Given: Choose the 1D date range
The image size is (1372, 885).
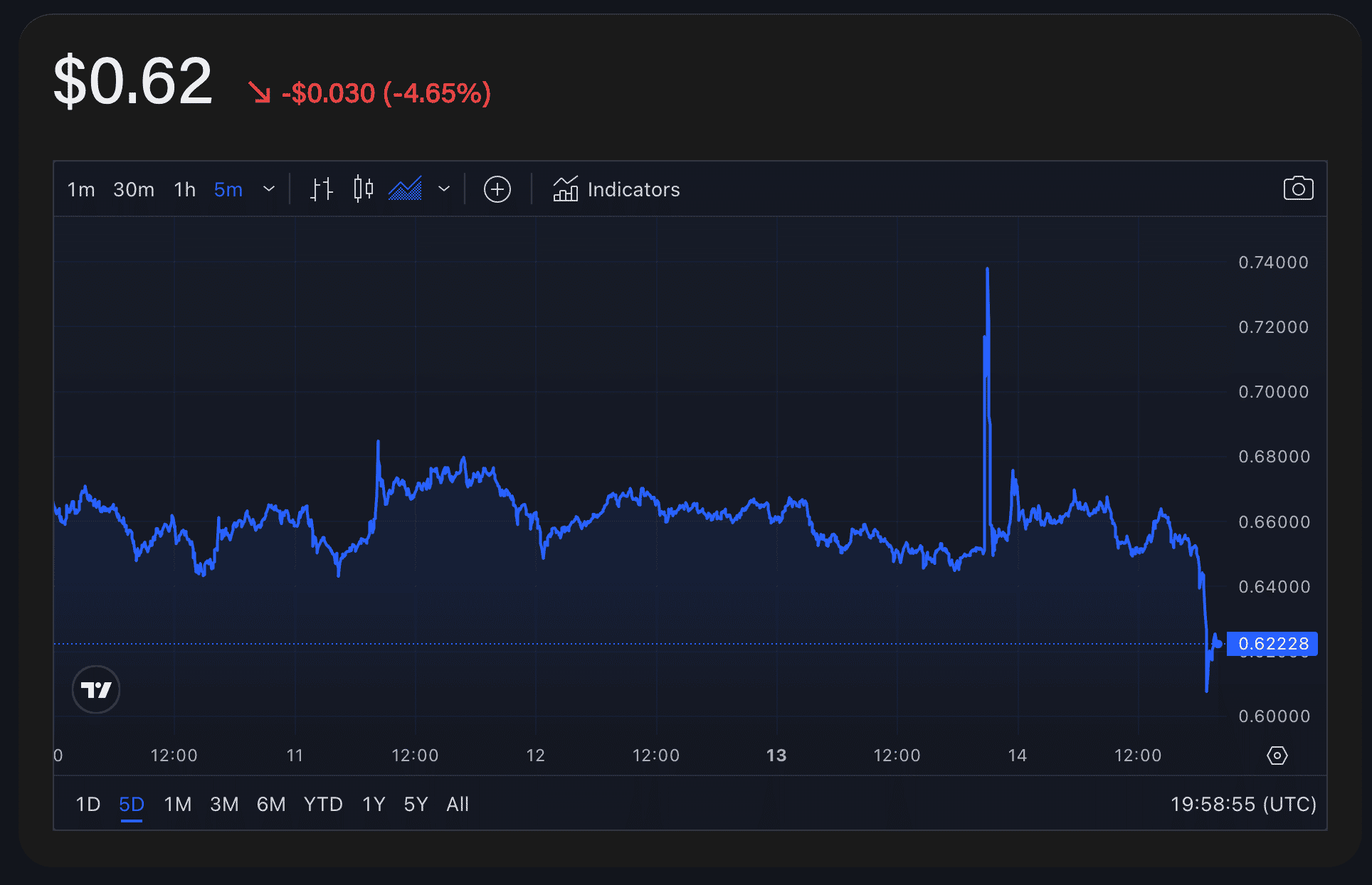Looking at the screenshot, I should coord(88,805).
